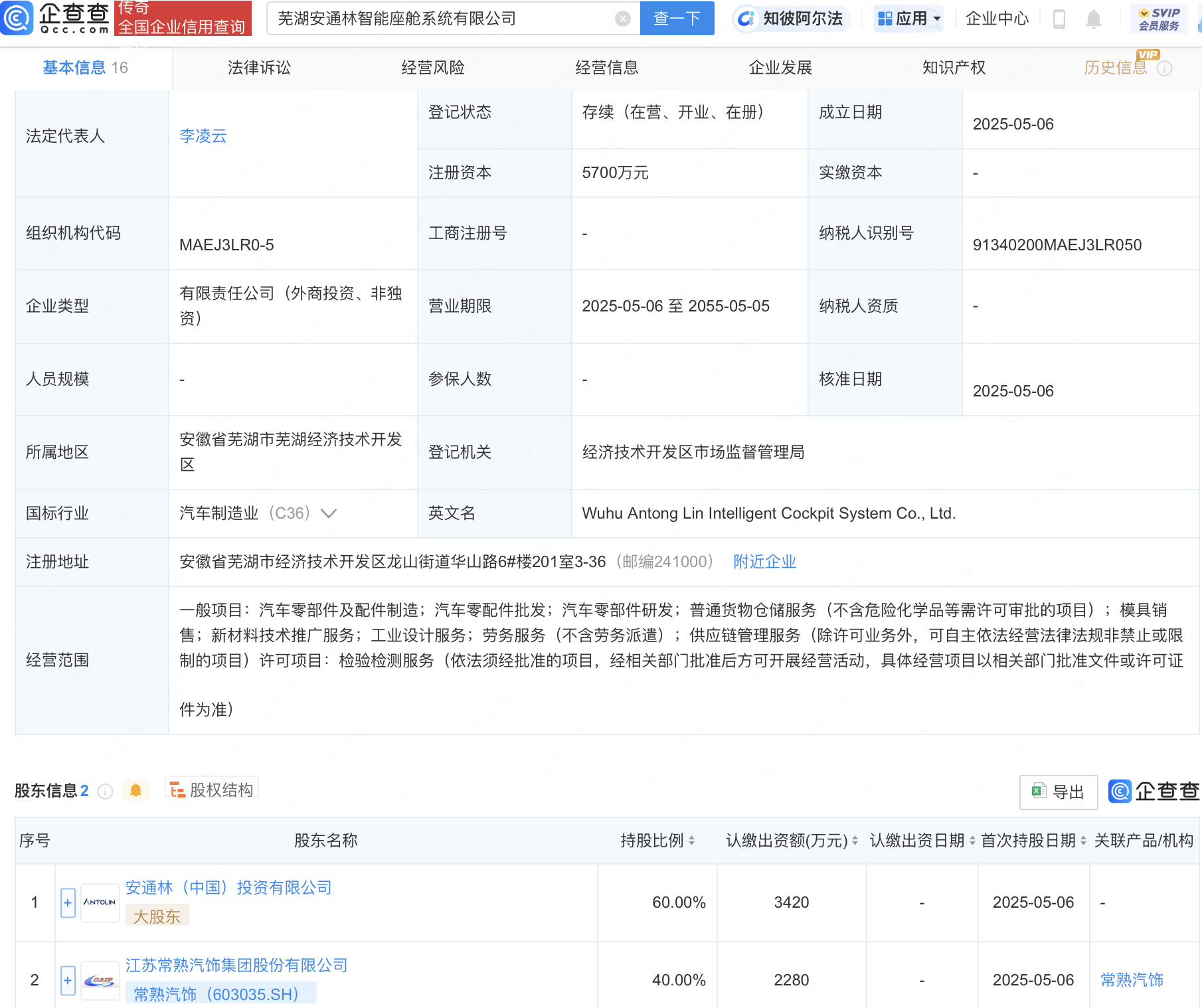The image size is (1202, 1008).
Task: Expand the 汽车制造业 industry chevron
Action: (x=329, y=513)
